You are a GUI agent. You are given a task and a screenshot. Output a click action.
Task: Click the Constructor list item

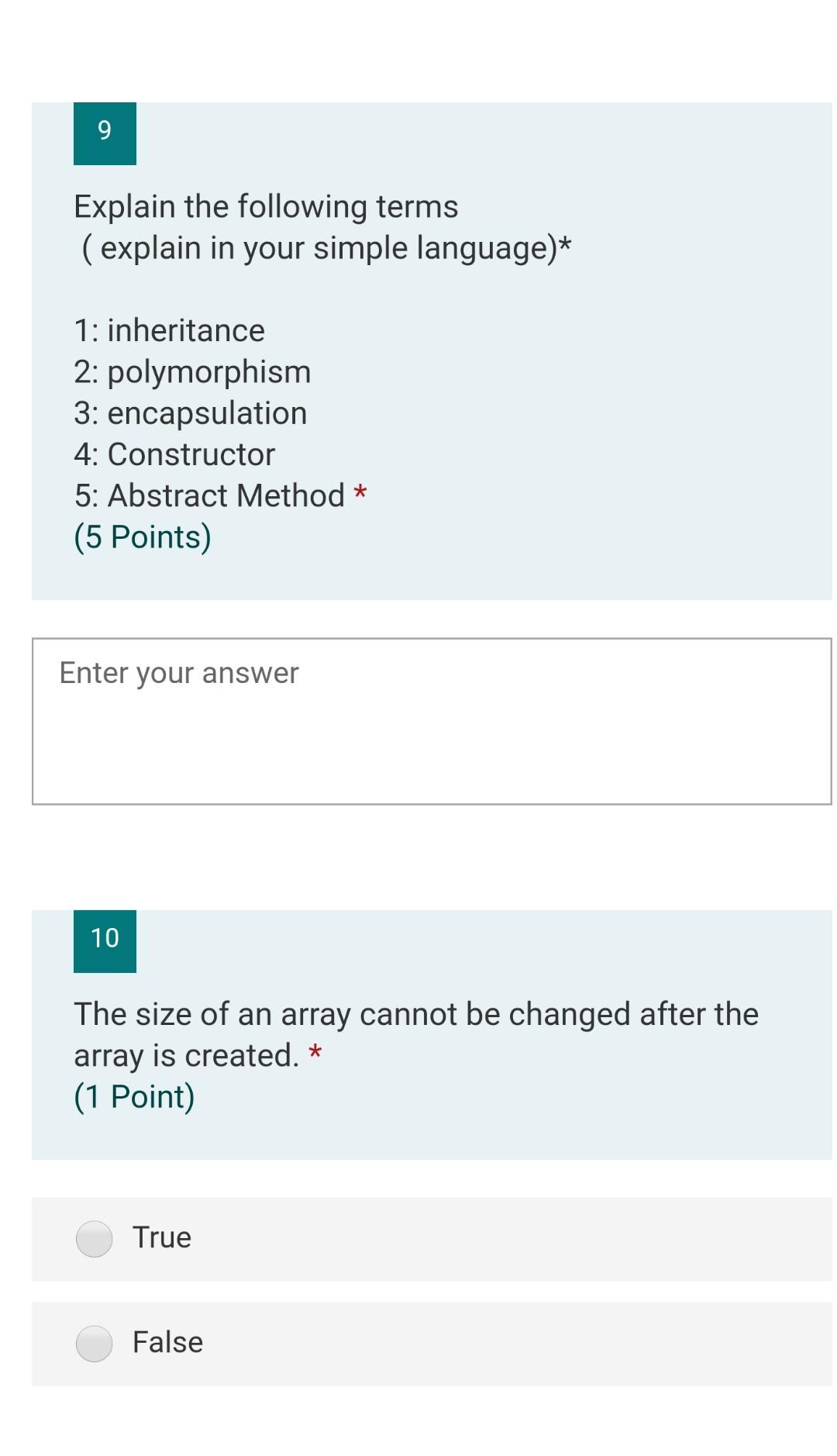click(174, 454)
